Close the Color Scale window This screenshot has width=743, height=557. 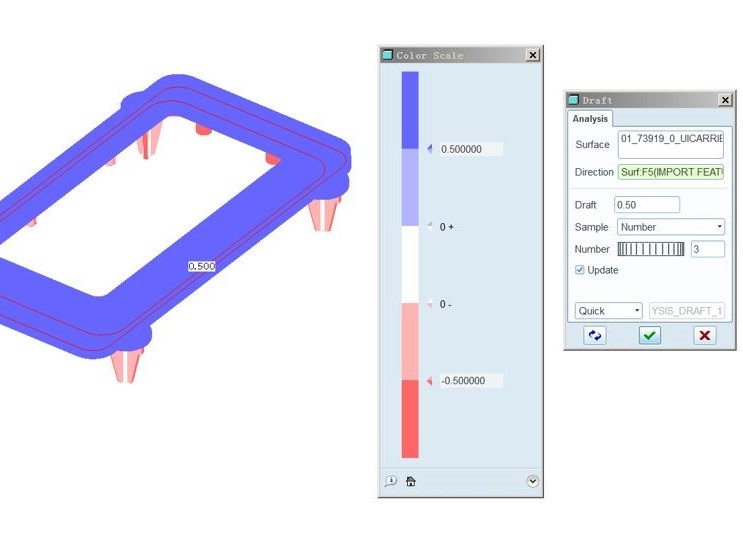(x=532, y=56)
